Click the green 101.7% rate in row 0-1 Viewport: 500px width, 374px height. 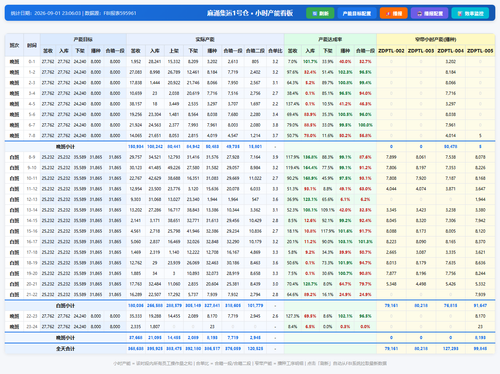tap(310, 62)
